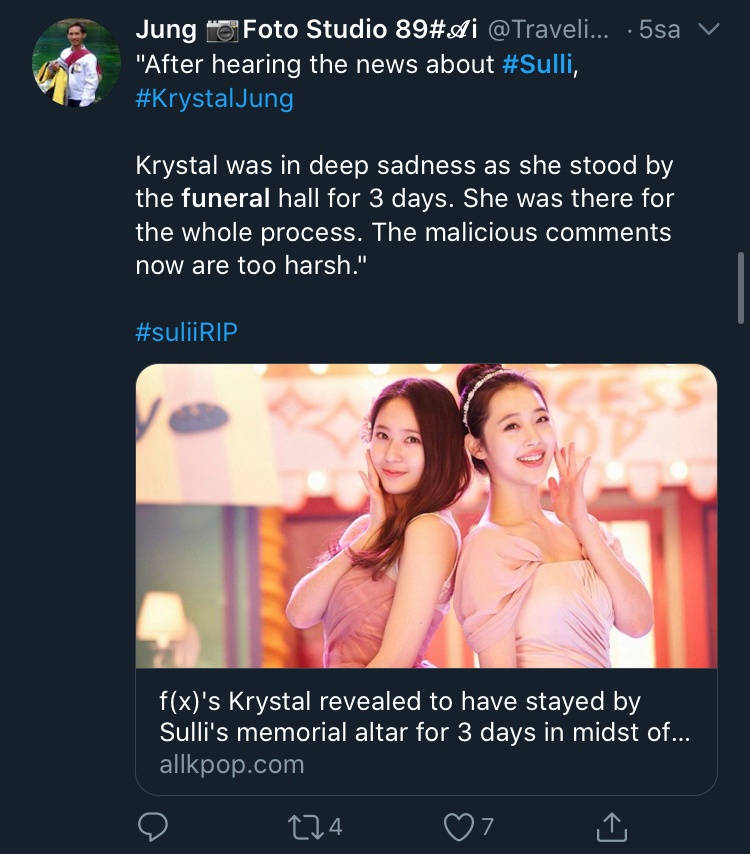The width and height of the screenshot is (750, 854).
Task: Click the bold word "funeral" in the tweet
Action: (x=226, y=198)
